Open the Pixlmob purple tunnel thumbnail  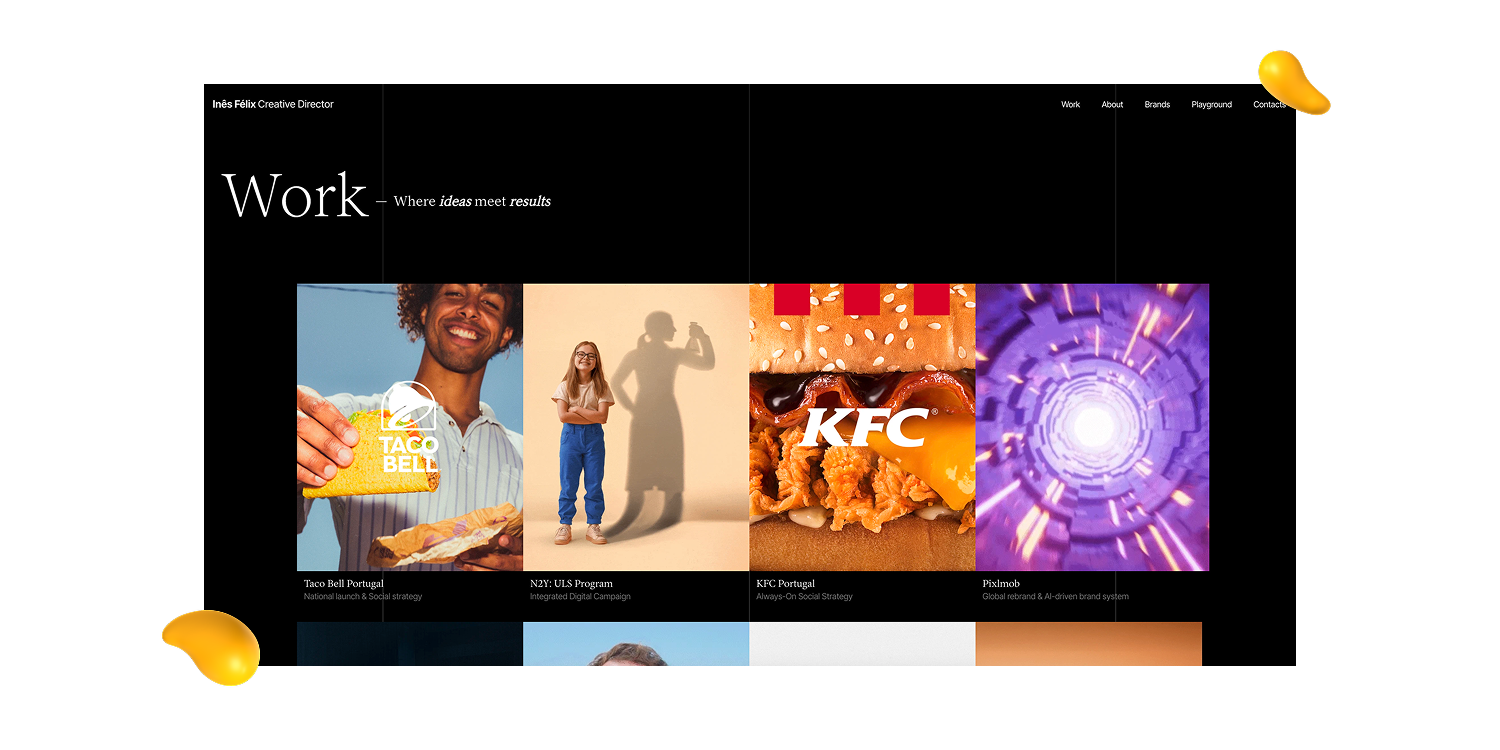[x=1092, y=427]
